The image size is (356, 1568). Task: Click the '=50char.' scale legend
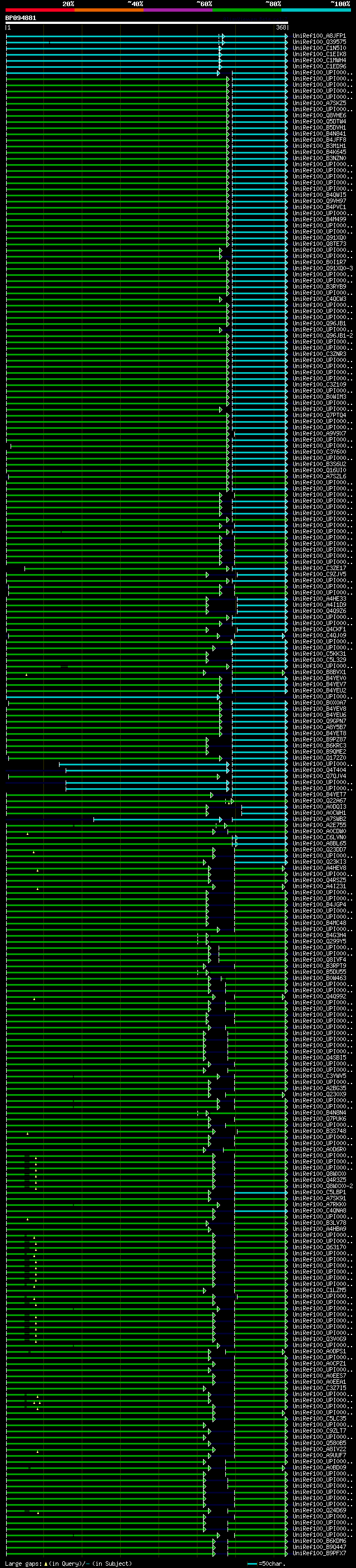(266, 1564)
